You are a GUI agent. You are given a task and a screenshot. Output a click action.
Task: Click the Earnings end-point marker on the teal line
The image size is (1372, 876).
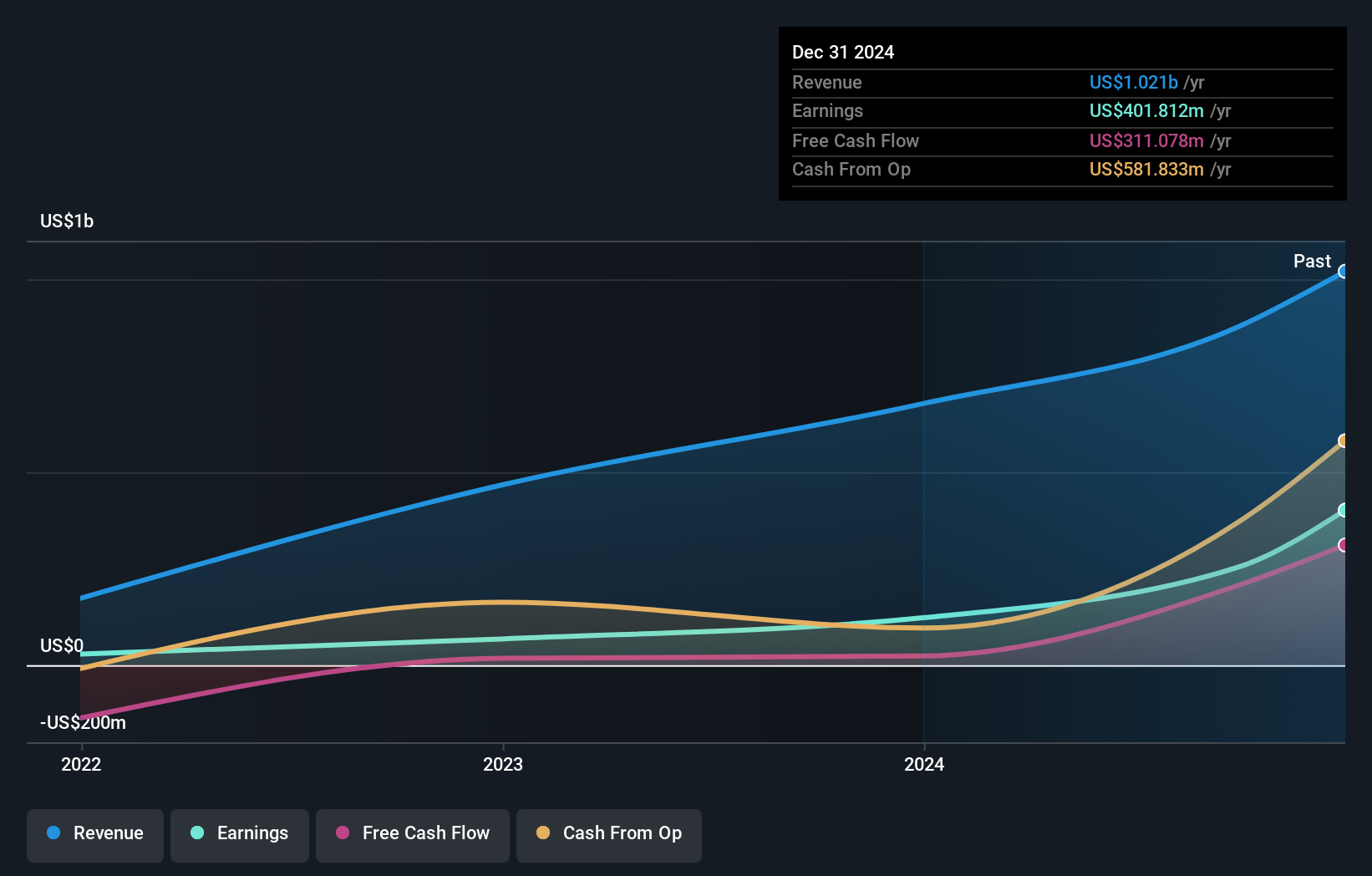point(1343,510)
